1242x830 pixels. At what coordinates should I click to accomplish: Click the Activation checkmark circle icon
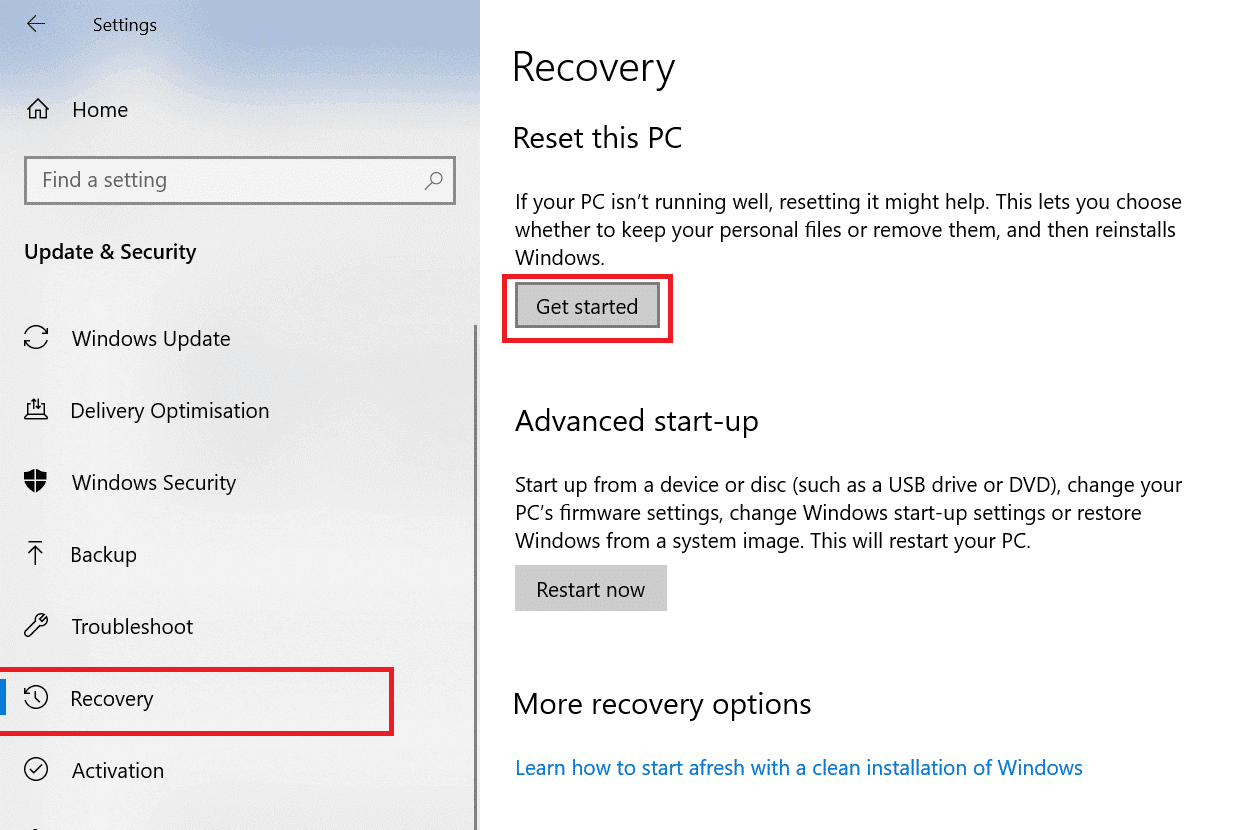(x=36, y=770)
